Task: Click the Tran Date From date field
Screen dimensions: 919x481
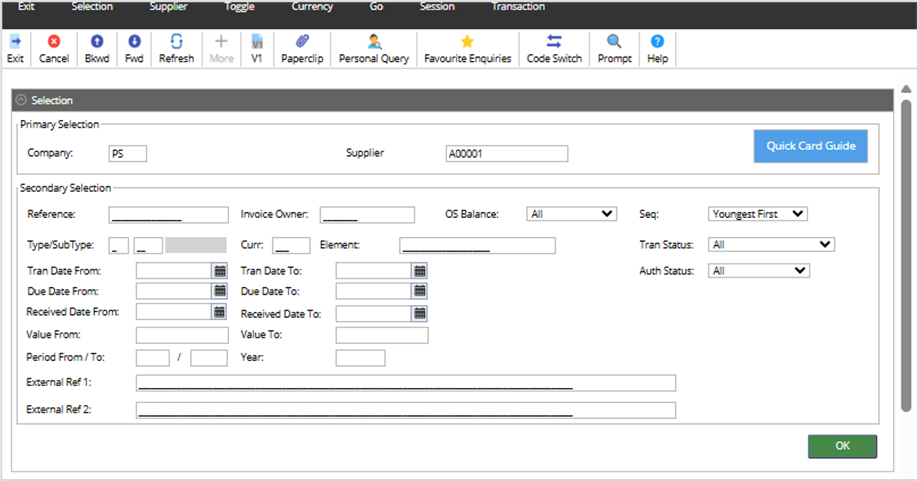Action: [x=173, y=271]
